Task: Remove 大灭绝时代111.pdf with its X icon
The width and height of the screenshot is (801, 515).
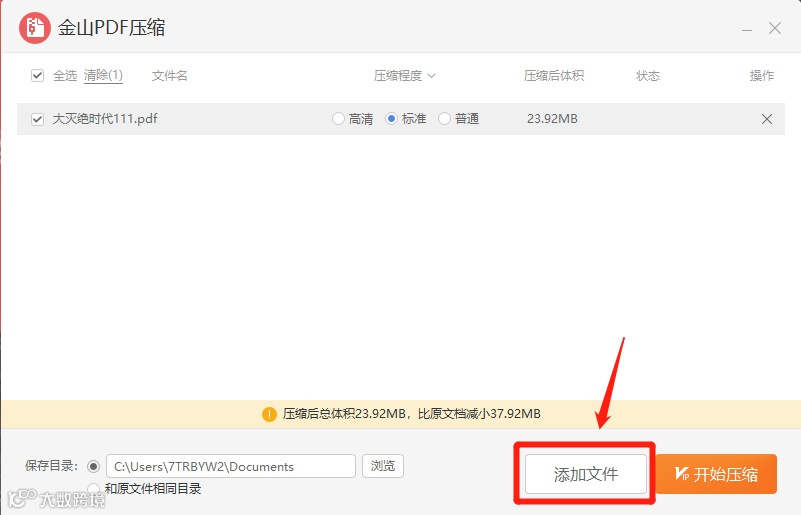Action: (767, 119)
